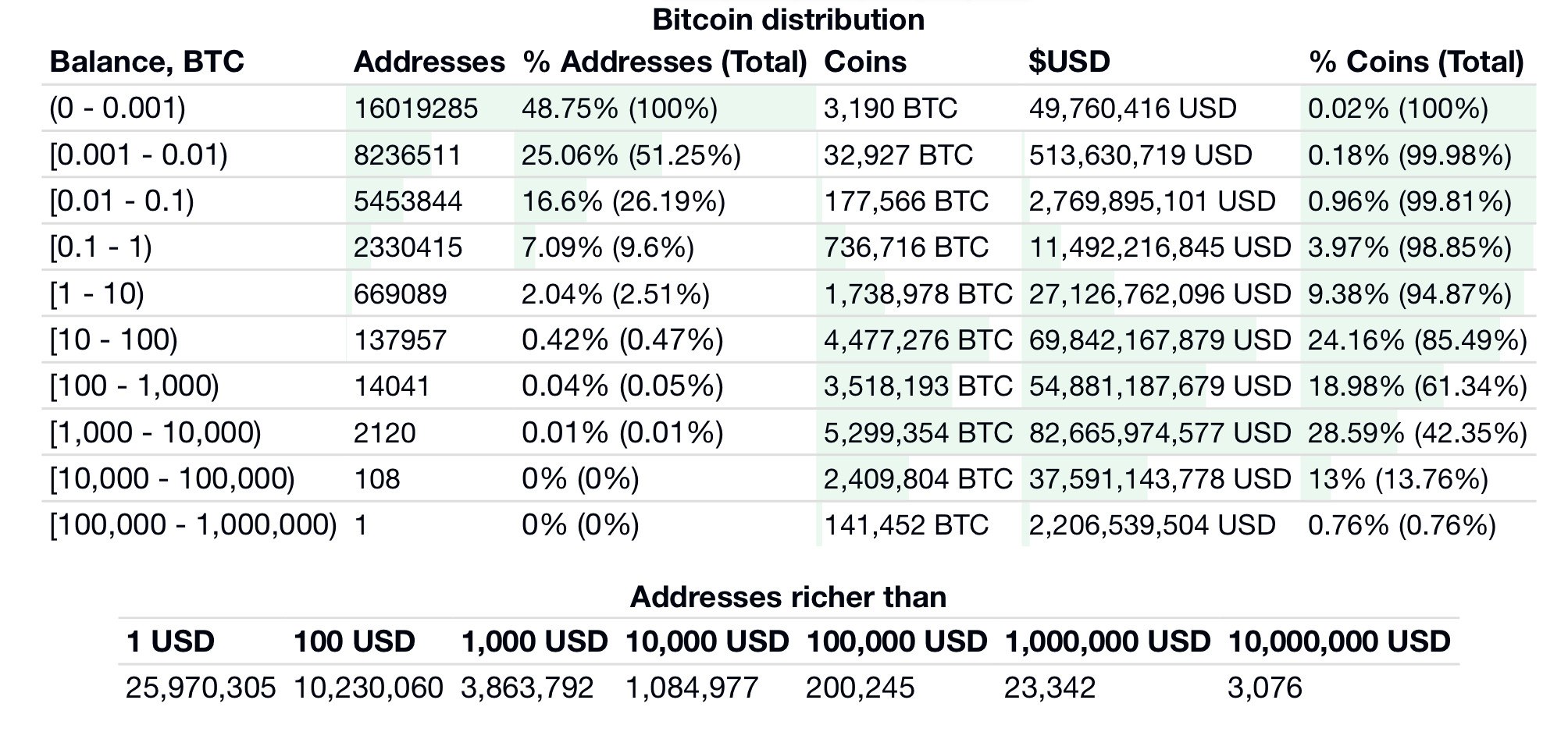Screen dimensions: 1568x732
Task: Select the 32,927 BTC coins cell
Action: point(898,155)
